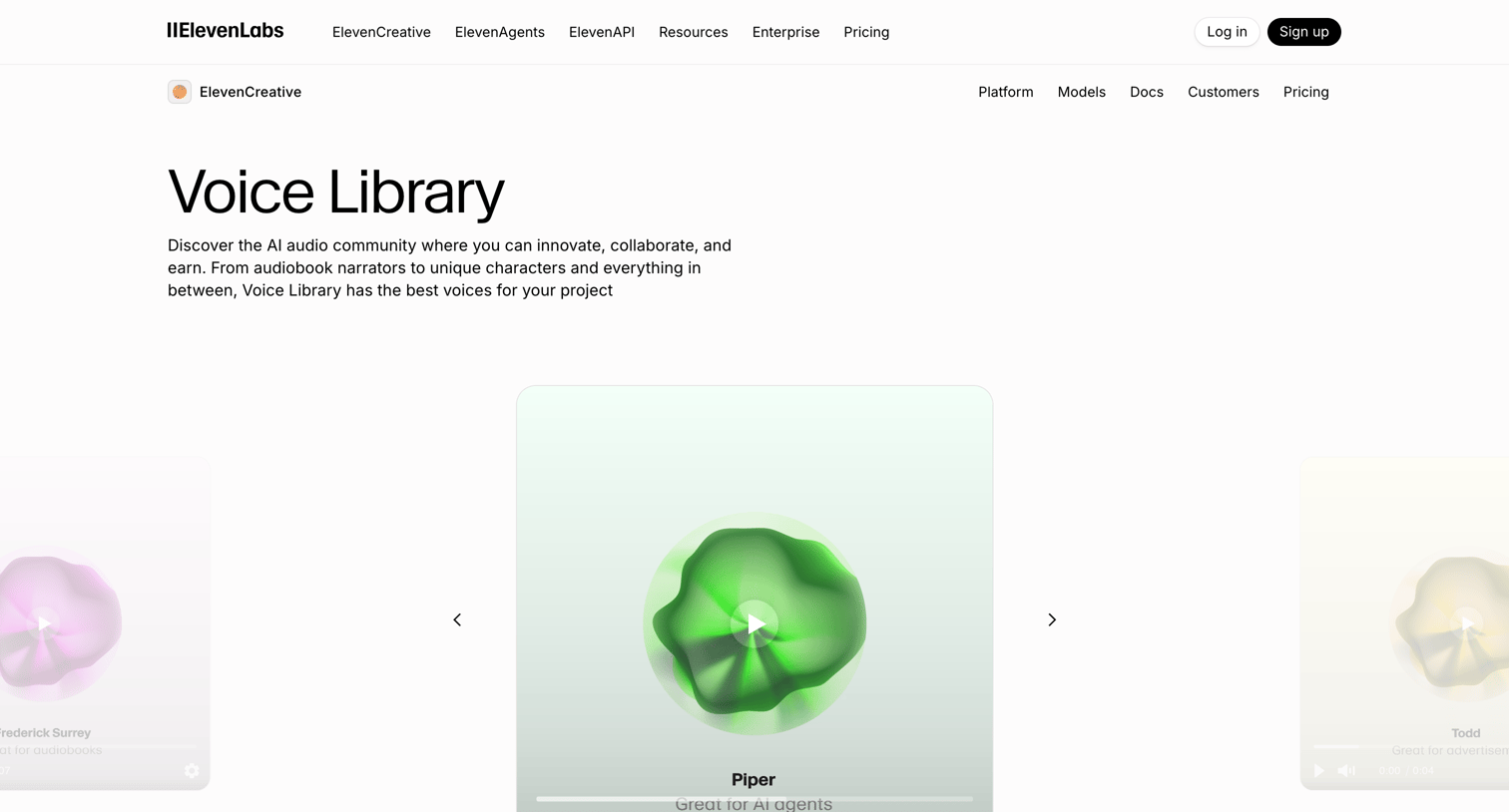
Task: Click the ElevenLabs logo in header
Action: tap(226, 31)
